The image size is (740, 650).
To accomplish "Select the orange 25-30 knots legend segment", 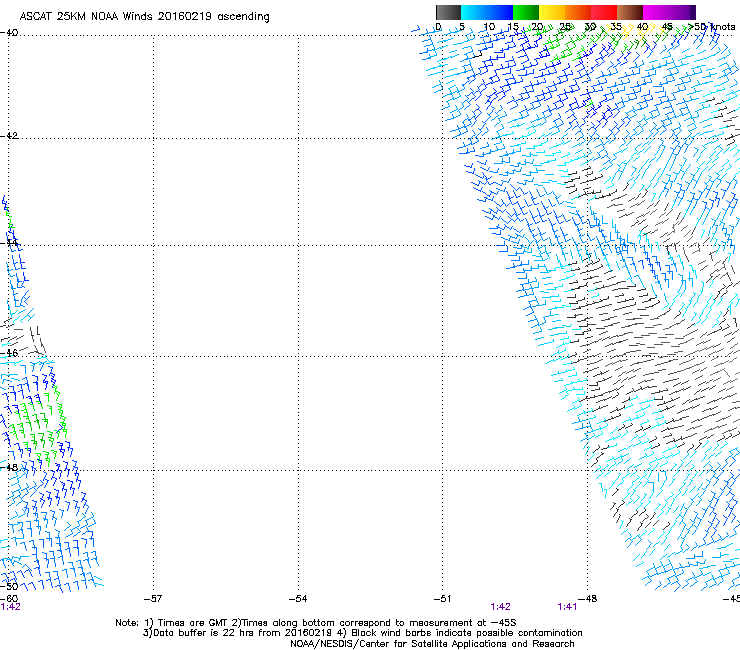I will click(578, 12).
